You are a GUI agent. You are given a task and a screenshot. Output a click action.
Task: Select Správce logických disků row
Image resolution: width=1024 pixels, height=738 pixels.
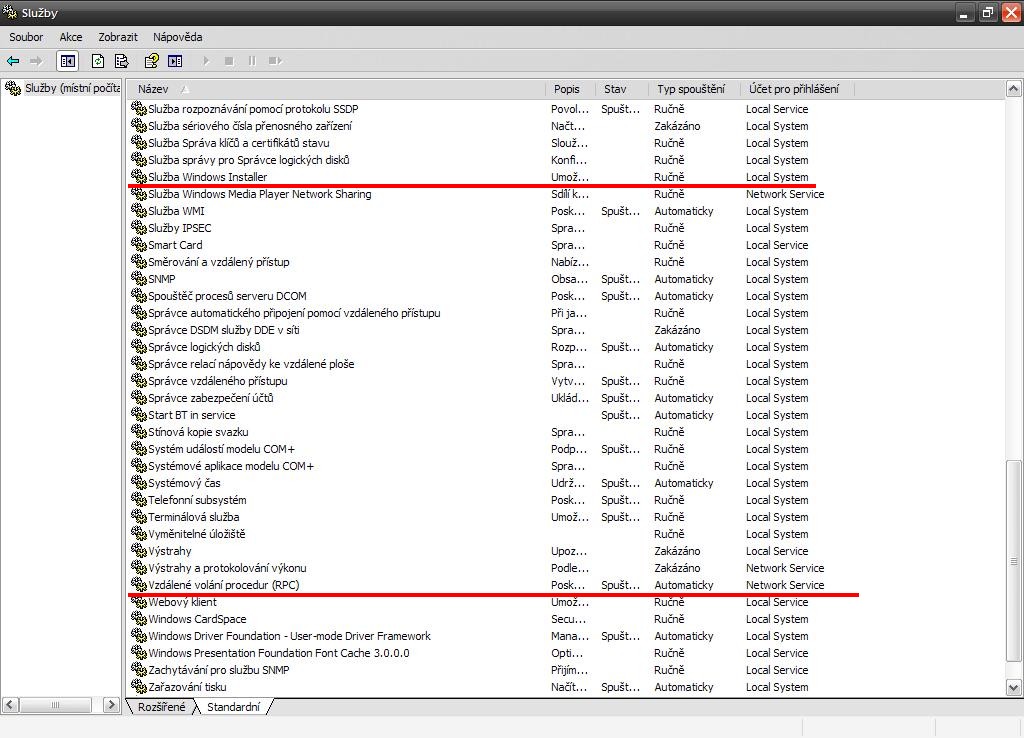(x=204, y=347)
